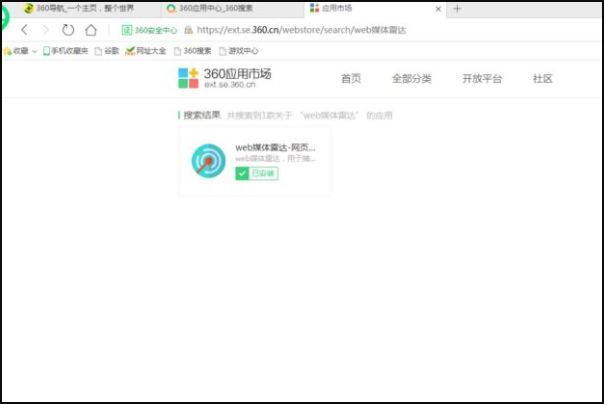This screenshot has width=604, height=404.
Task: Expand the 收藏 dropdown arrow
Action: coord(35,51)
